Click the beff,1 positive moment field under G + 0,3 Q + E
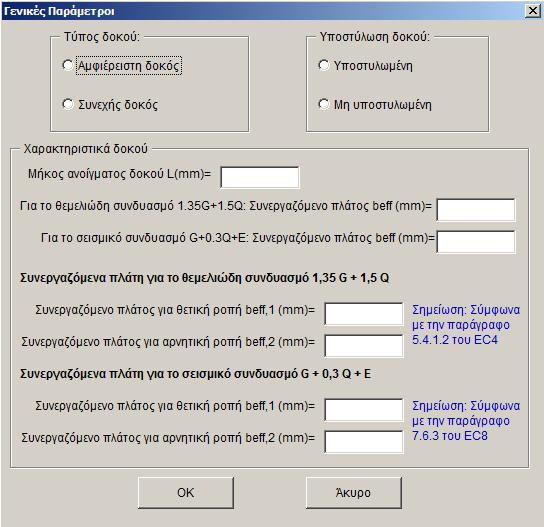Screen dimensions: 544x527 pos(364,409)
